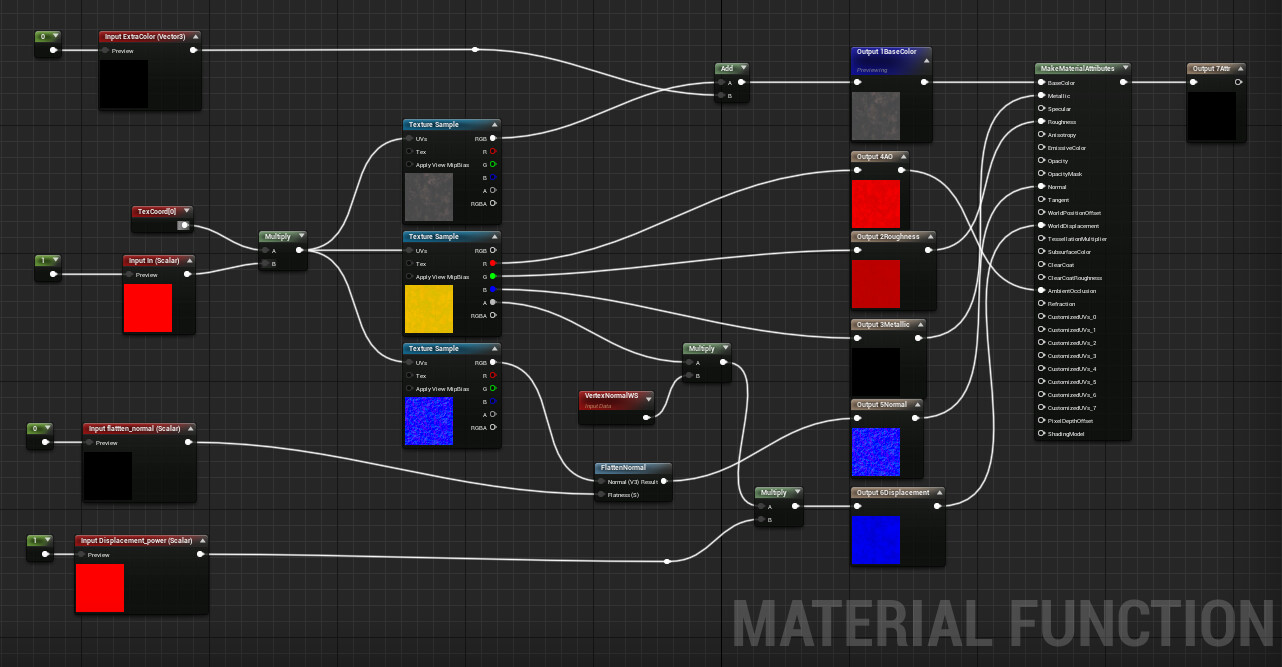Click the Metallic pin on MakeMaterialAttributes

(x=1041, y=96)
